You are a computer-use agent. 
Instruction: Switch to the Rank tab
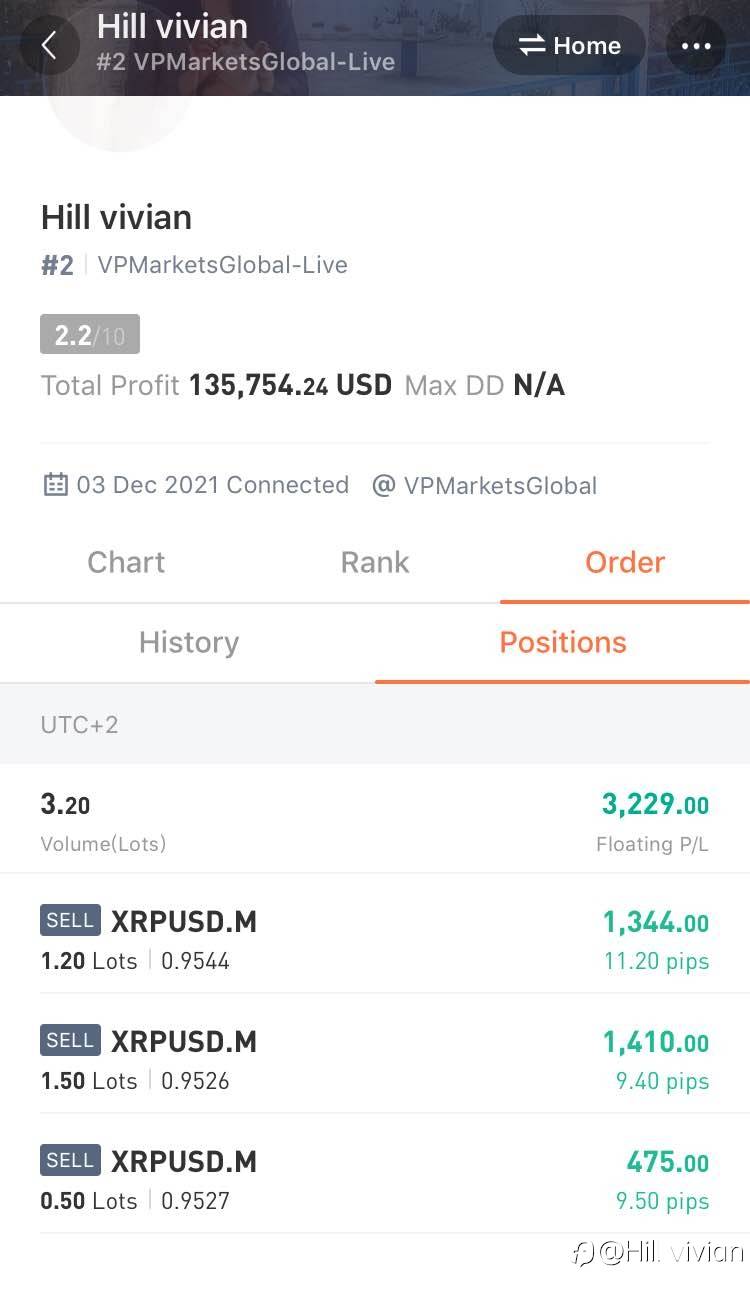tap(375, 562)
